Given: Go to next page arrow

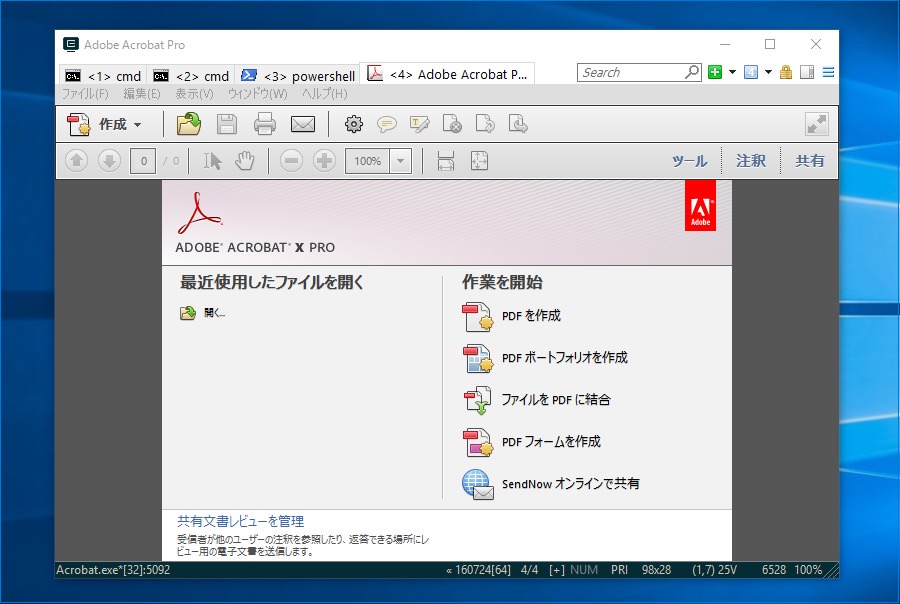Looking at the screenshot, I should [109, 161].
